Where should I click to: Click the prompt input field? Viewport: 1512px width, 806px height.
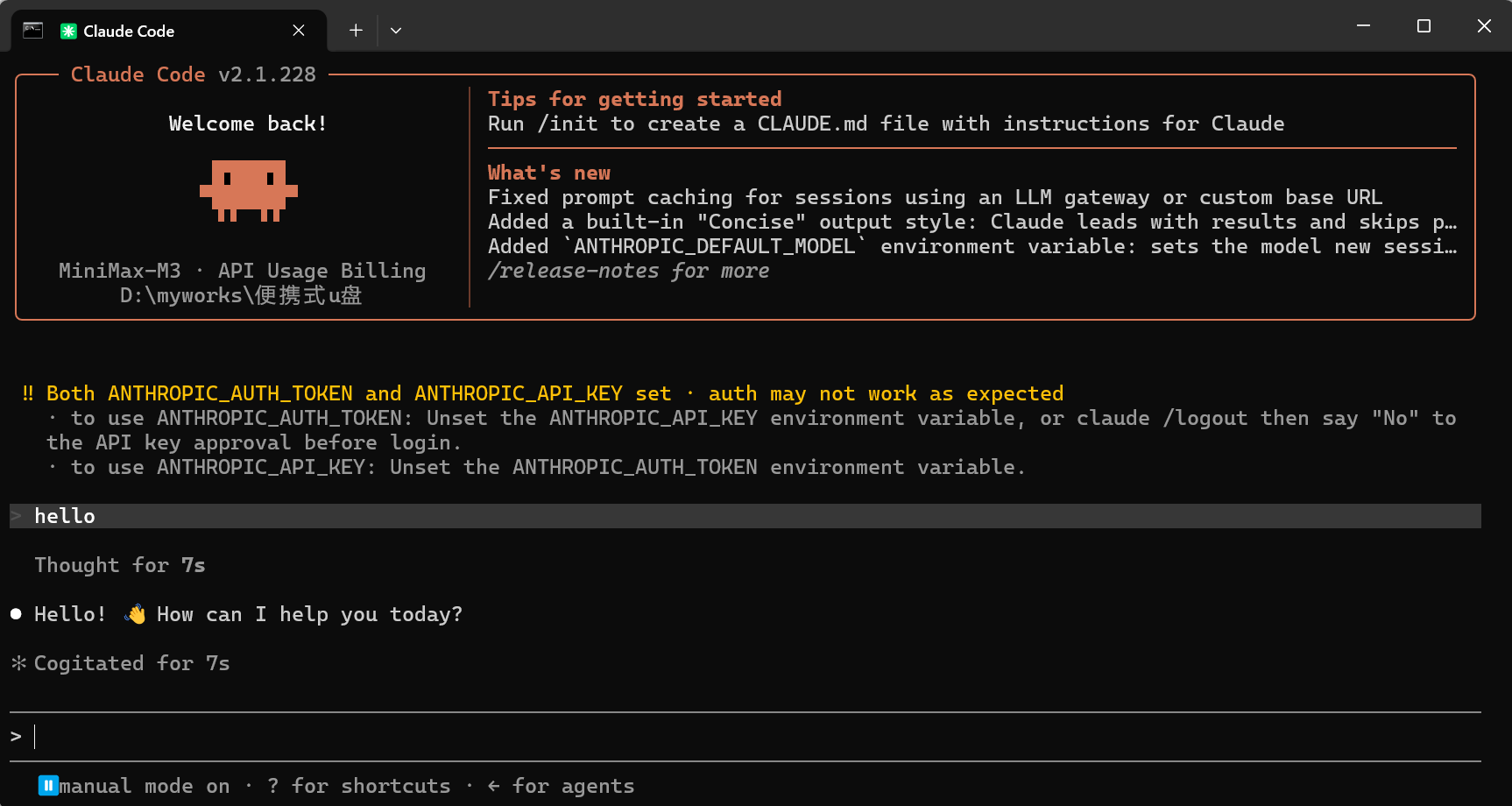tap(745, 737)
